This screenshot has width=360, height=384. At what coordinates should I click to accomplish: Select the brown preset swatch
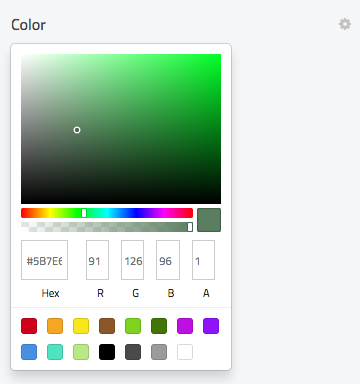point(107,326)
